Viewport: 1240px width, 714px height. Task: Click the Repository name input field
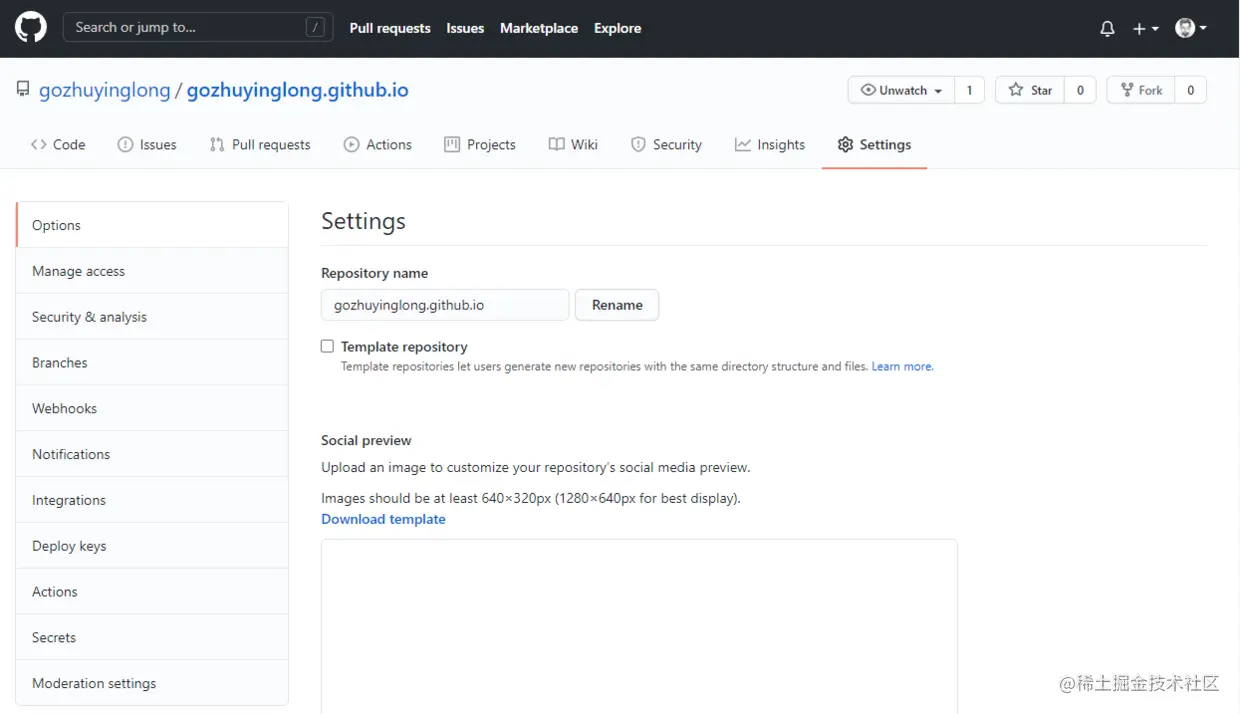pyautogui.click(x=445, y=305)
